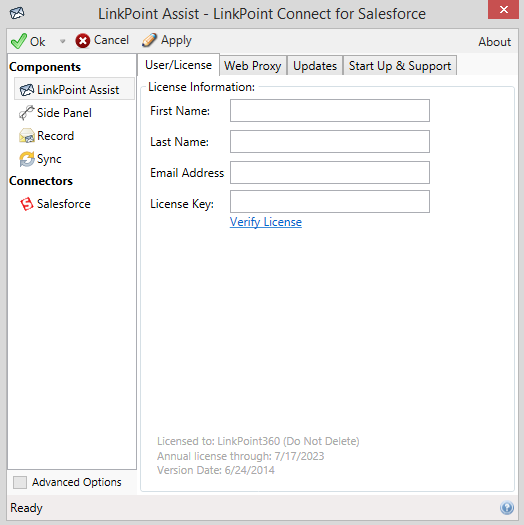Image resolution: width=524 pixels, height=525 pixels.
Task: Go to the Start Up & Support tab
Action: coord(400,66)
